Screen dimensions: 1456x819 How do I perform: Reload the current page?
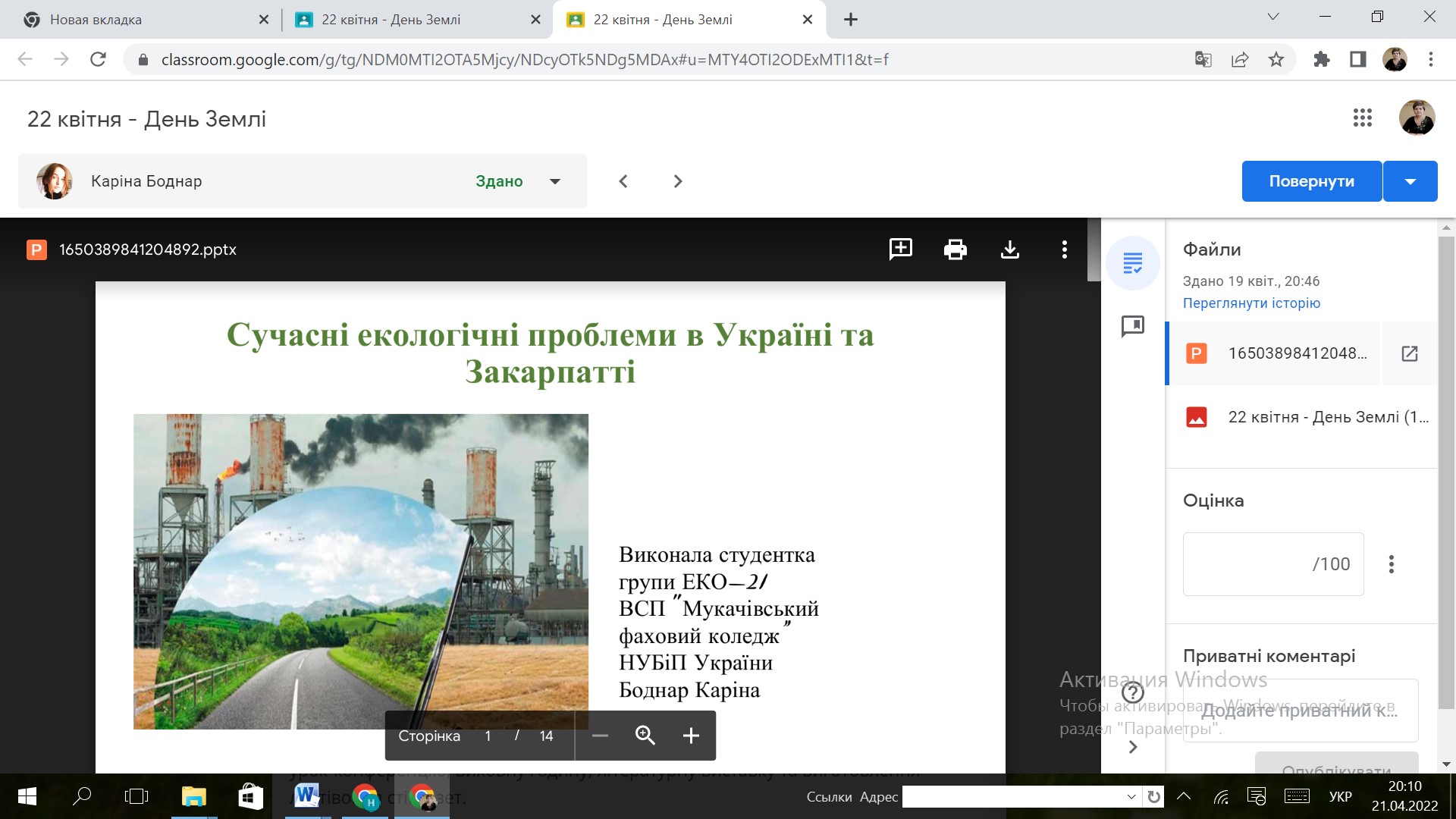(98, 59)
